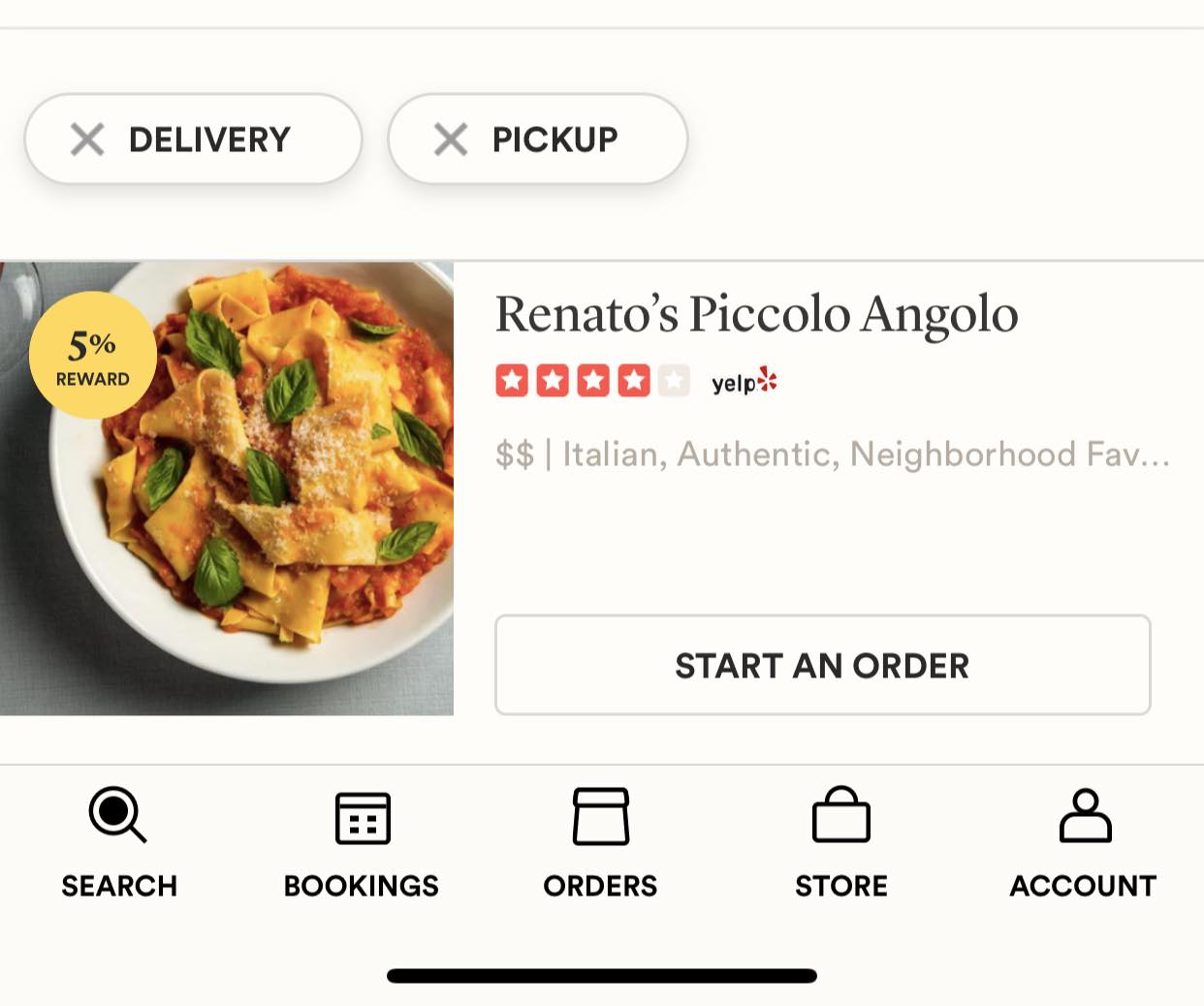This screenshot has height=1006, width=1204.
Task: Click the Italian, Authentic cuisine description
Action: [x=832, y=455]
